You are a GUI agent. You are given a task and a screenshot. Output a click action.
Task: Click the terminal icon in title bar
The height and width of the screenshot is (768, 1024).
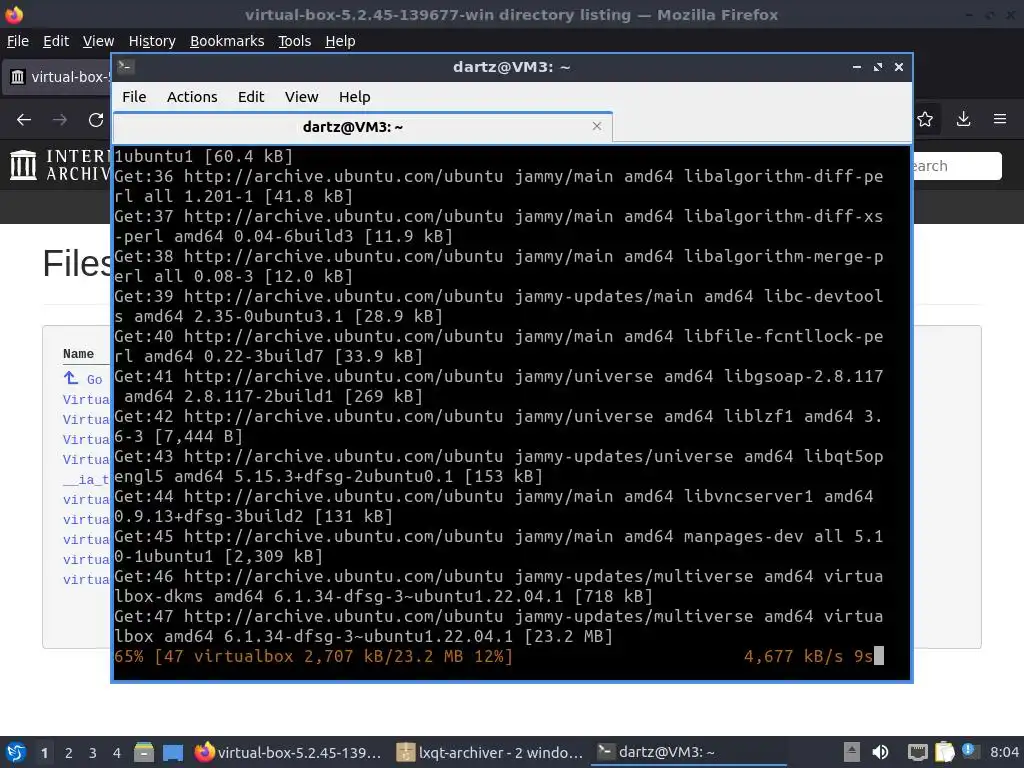click(126, 67)
